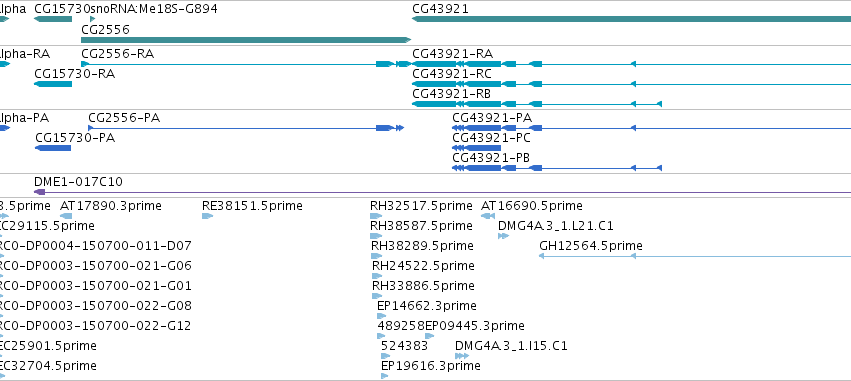Open the CG43921-PB protein label

pos(491,158)
